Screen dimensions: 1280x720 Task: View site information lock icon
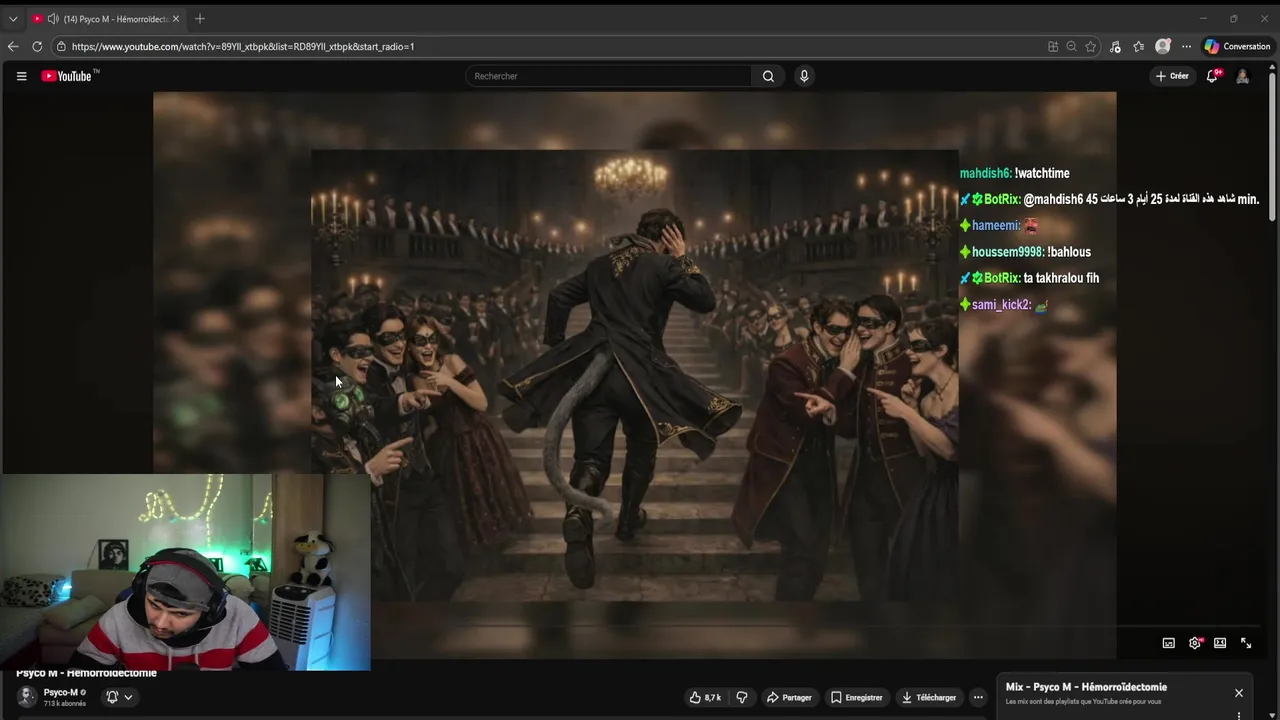pyautogui.click(x=61, y=46)
